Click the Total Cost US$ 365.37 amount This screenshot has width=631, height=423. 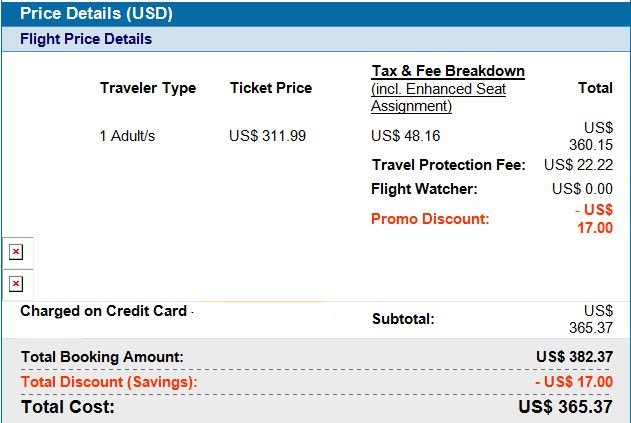tap(565, 406)
